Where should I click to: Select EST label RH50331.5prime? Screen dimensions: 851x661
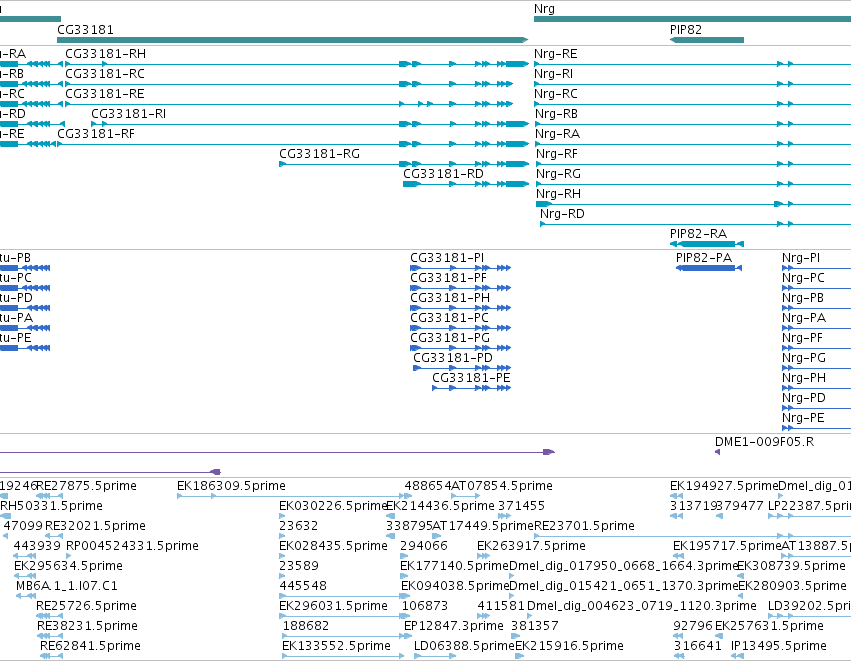52,506
